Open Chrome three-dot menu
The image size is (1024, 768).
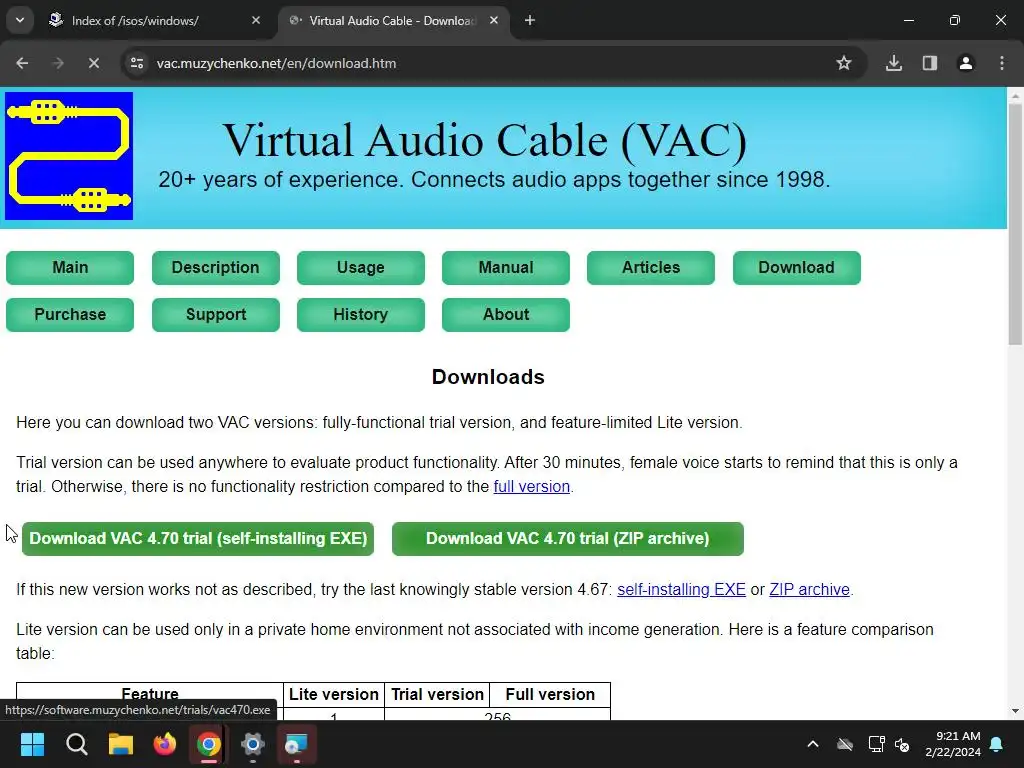click(x=1002, y=63)
